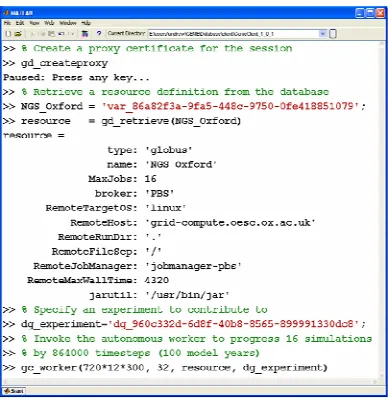Click the Open file toolbar icon
Image resolution: width=388 pixels, height=400 pixels.
click(x=18, y=33)
